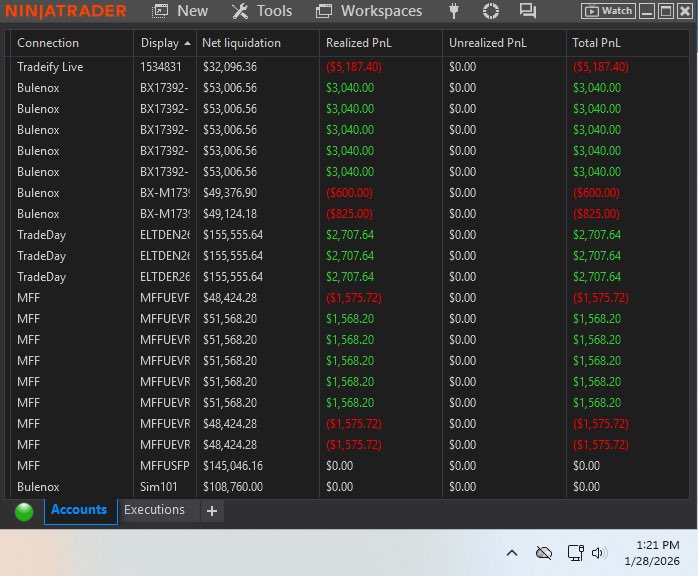698x576 pixels.
Task: Click realized PnL ($825.00)
Action: [x=349, y=214]
